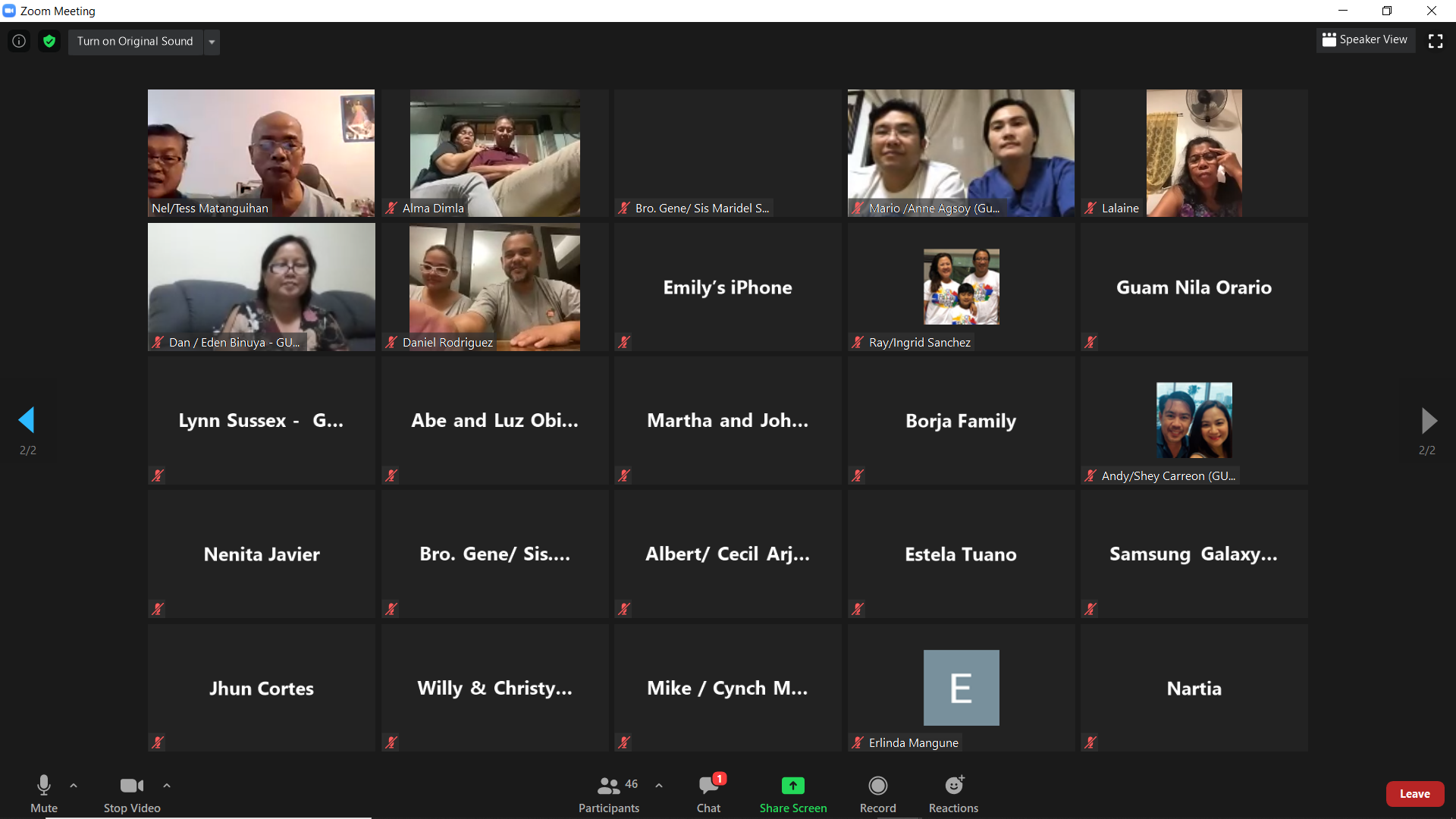
Task: Open Participants panel
Action: click(x=609, y=793)
